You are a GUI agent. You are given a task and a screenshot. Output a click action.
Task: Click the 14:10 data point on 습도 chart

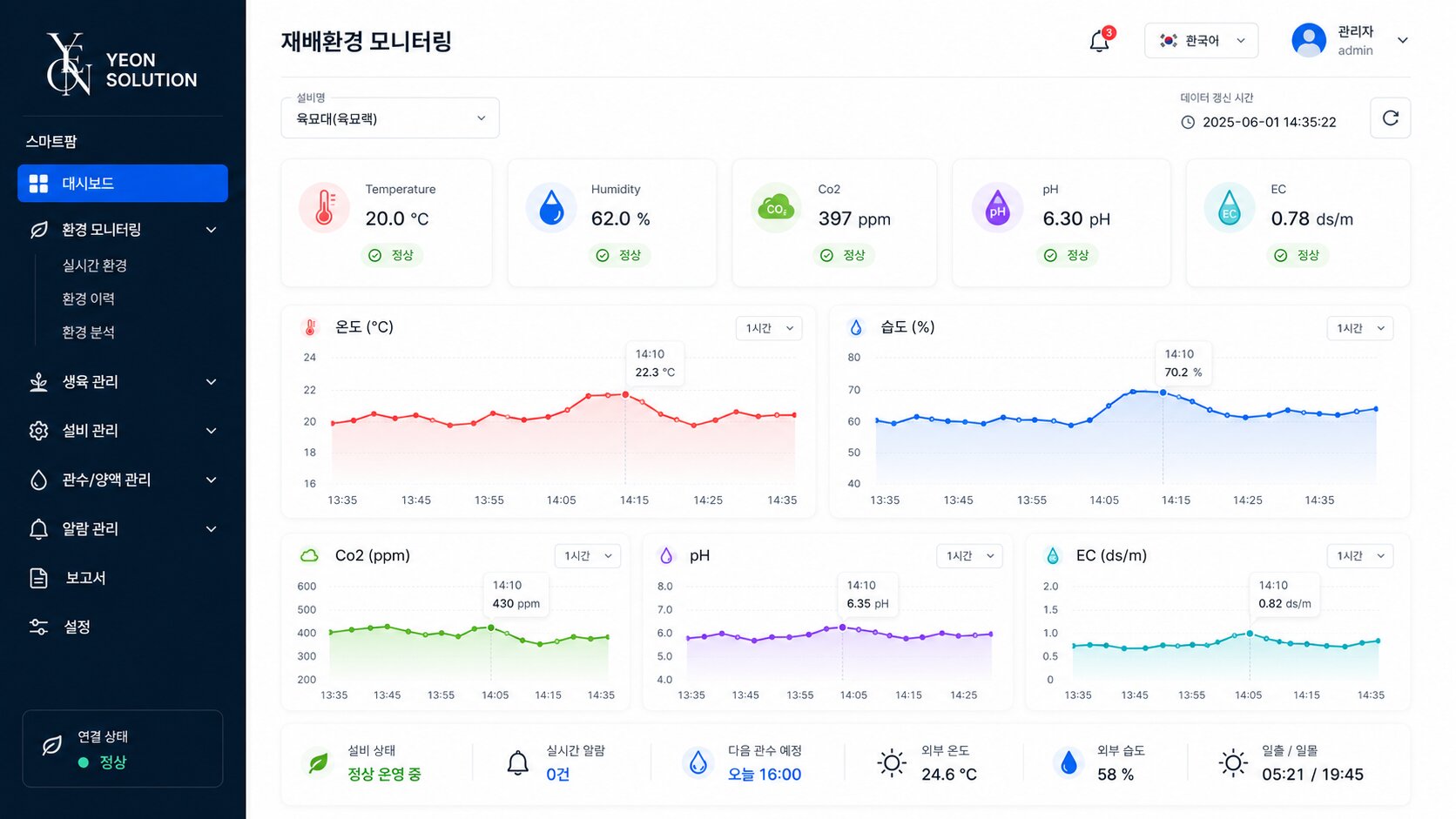tap(1163, 393)
